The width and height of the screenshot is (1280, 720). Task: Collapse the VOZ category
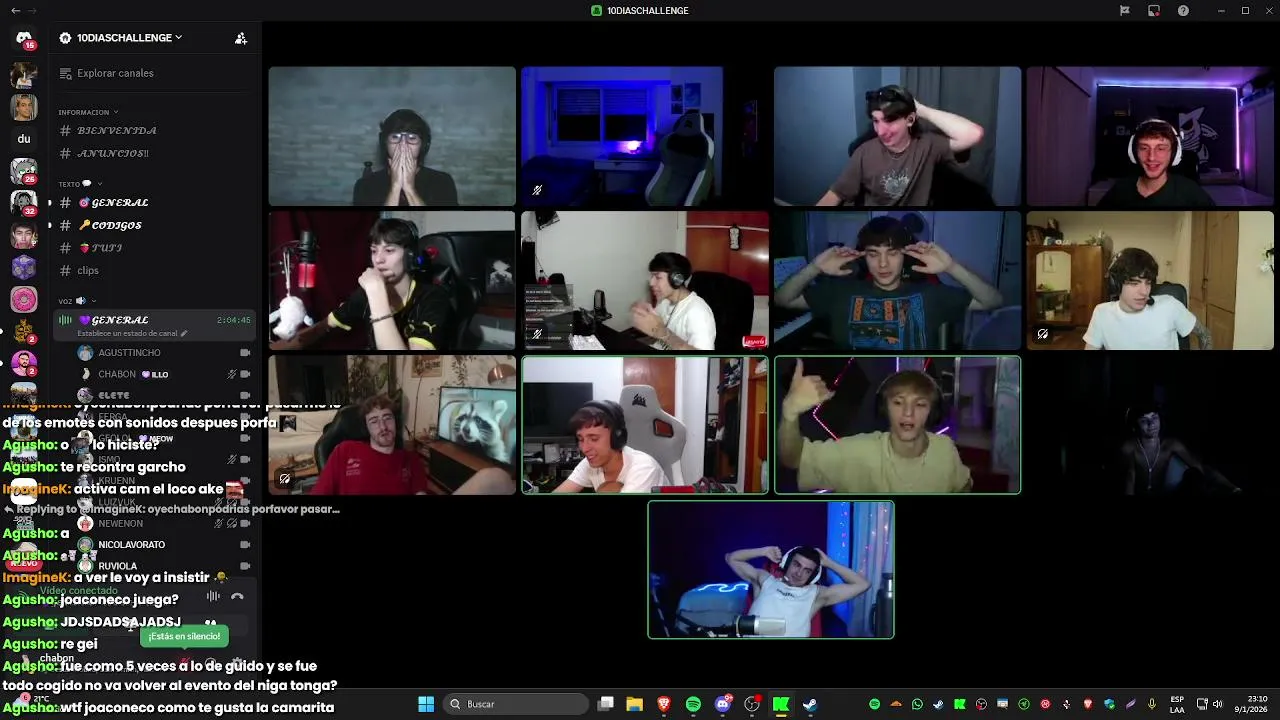[x=77, y=301]
